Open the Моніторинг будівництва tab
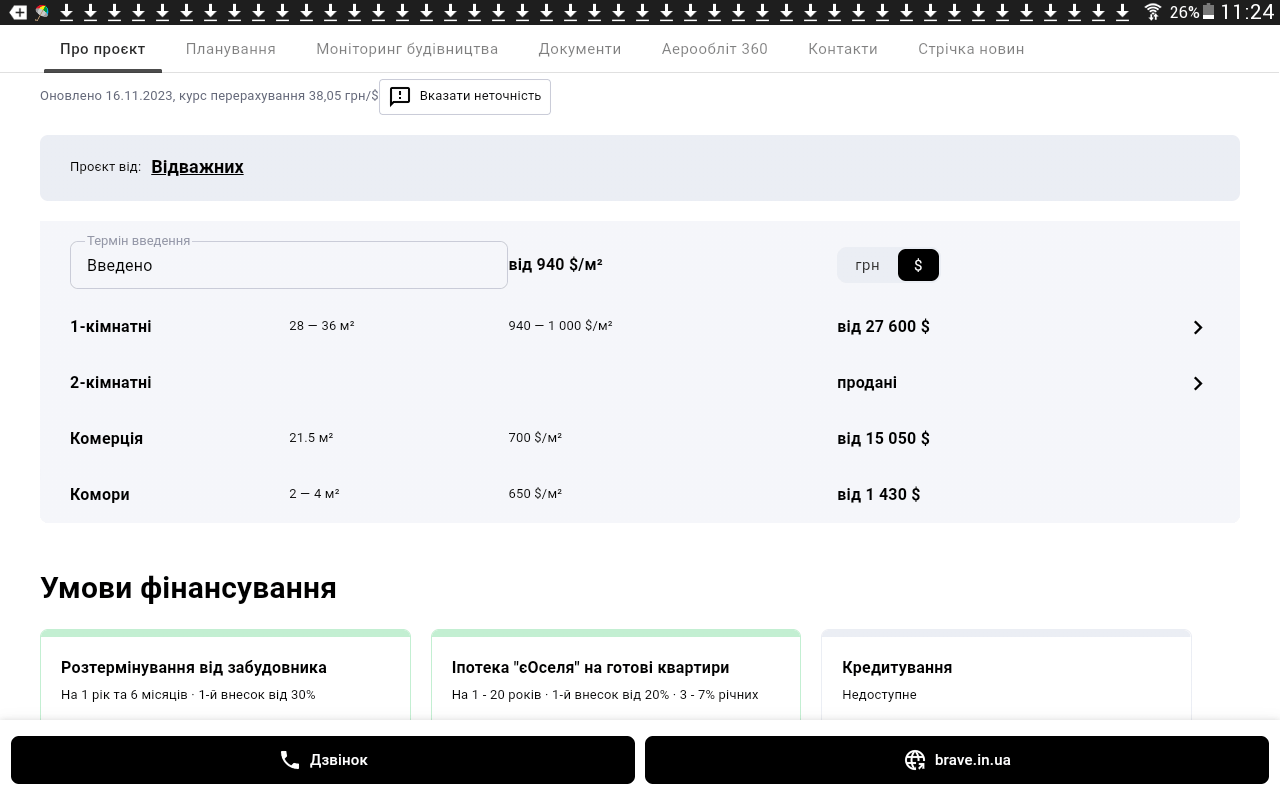 [x=407, y=49]
